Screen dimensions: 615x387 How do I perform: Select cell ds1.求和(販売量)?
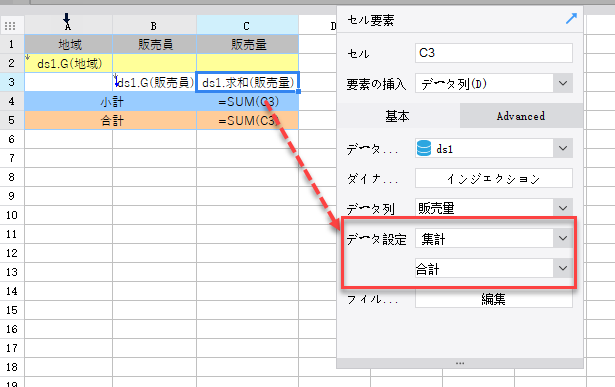point(247,82)
